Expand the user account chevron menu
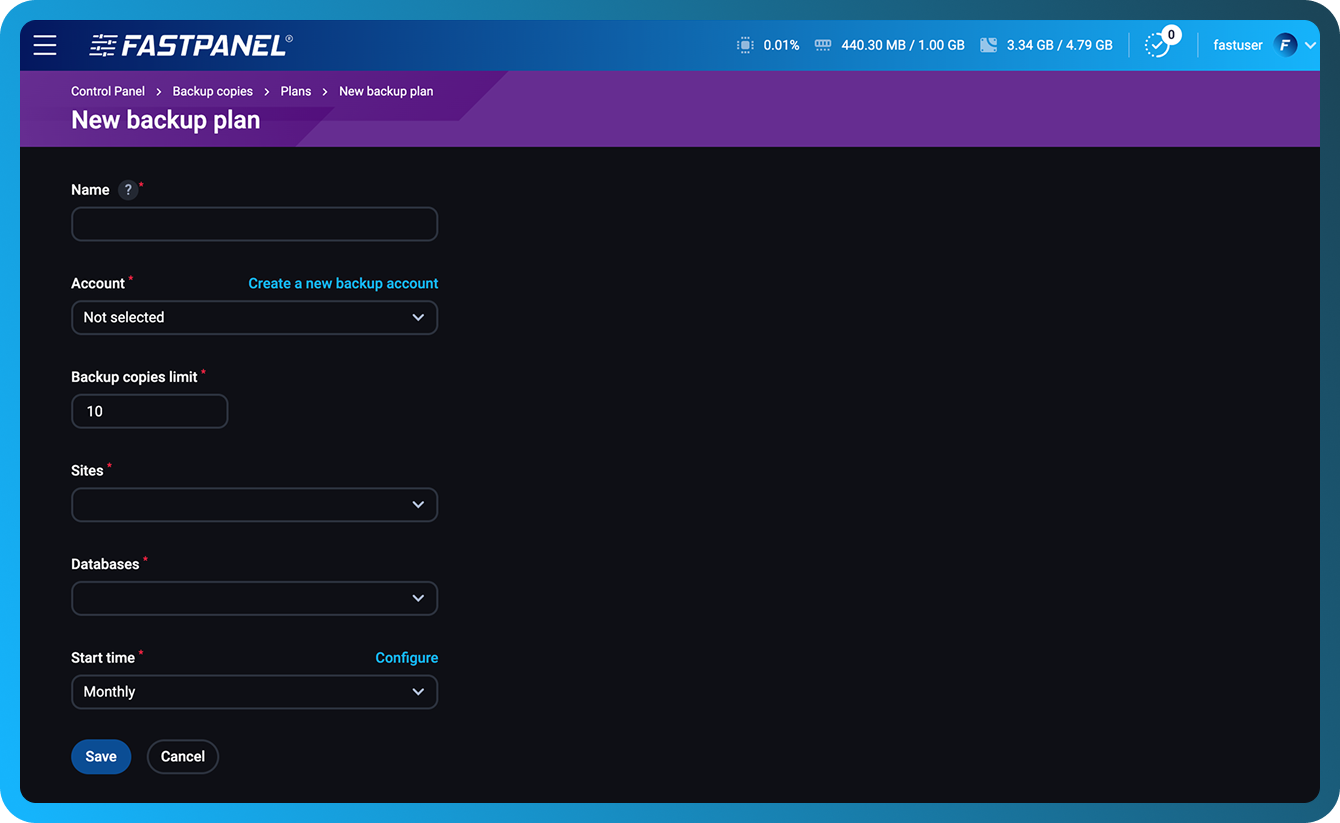1340x823 pixels. 1310,45
